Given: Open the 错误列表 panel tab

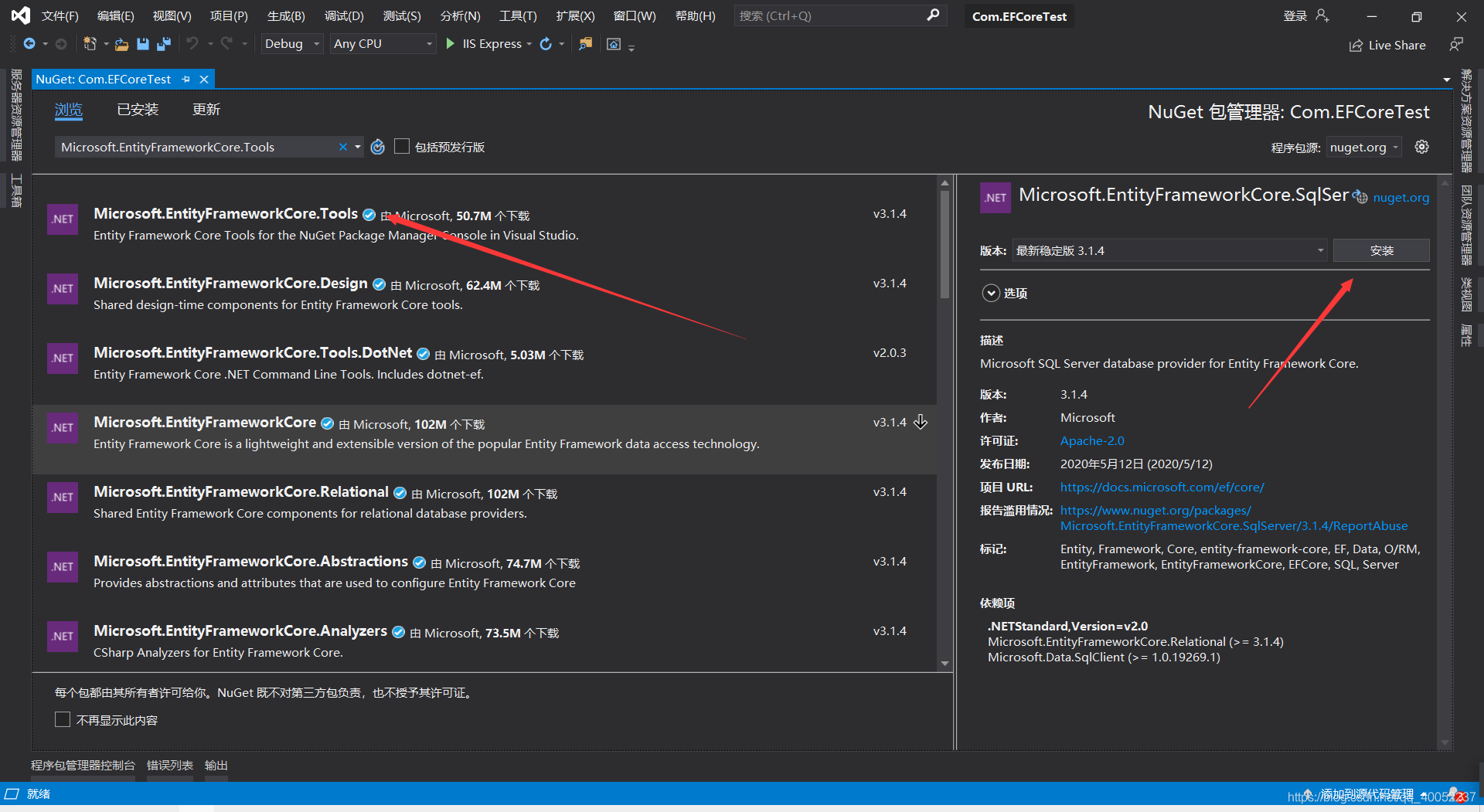Looking at the screenshot, I should click(169, 765).
